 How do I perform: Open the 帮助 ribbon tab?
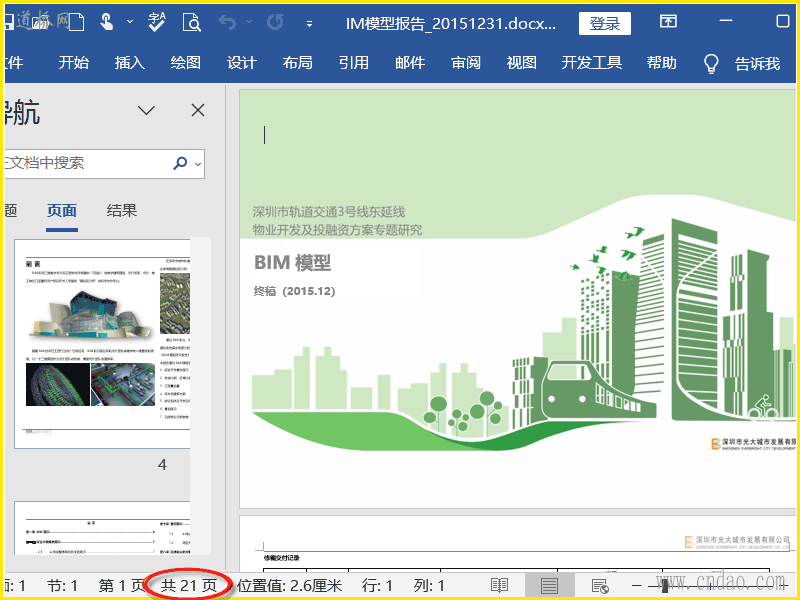point(661,63)
